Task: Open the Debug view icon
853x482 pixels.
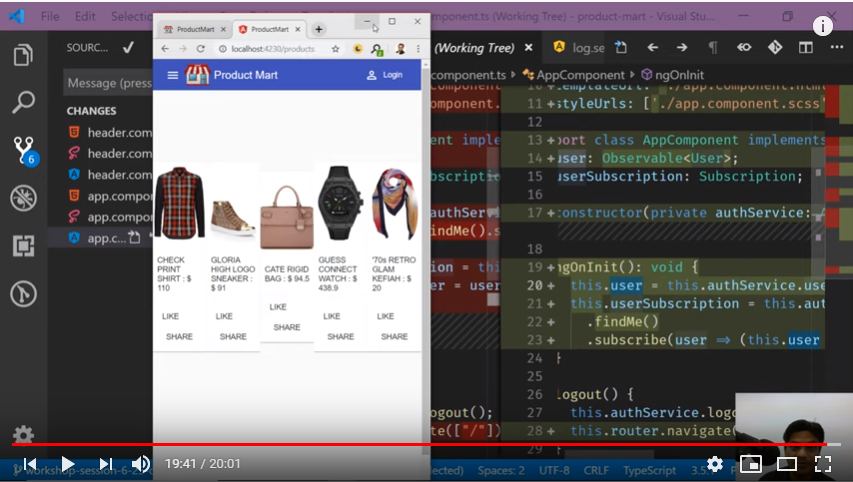Action: (23, 198)
